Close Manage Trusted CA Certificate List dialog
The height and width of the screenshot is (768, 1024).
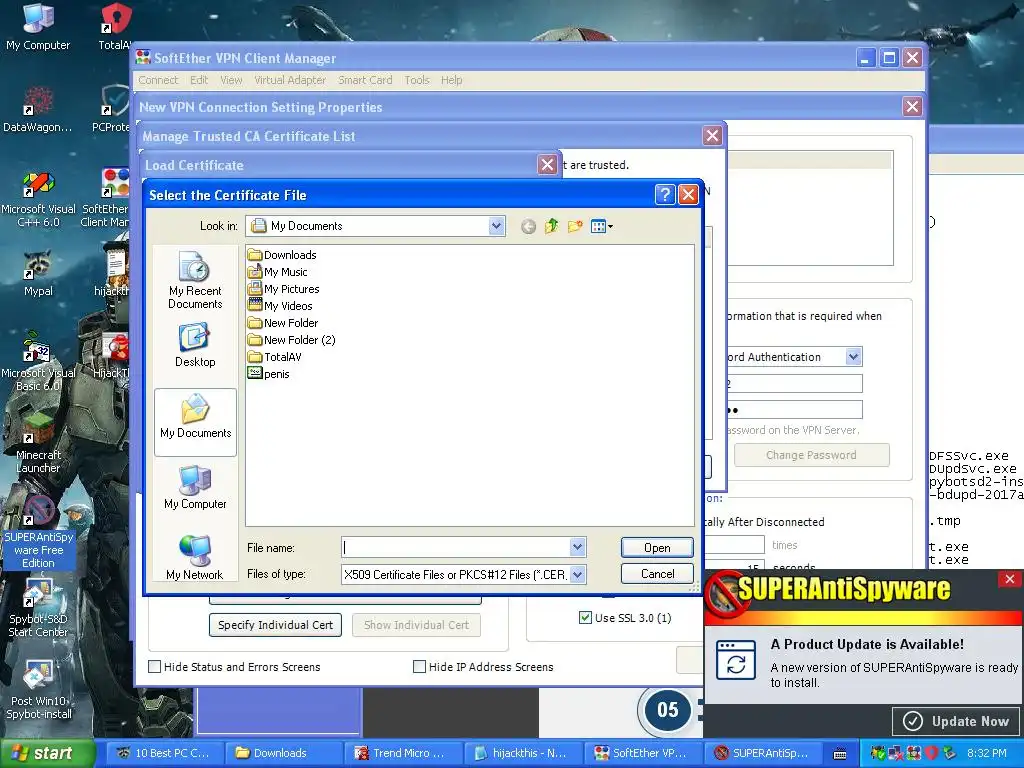[712, 136]
